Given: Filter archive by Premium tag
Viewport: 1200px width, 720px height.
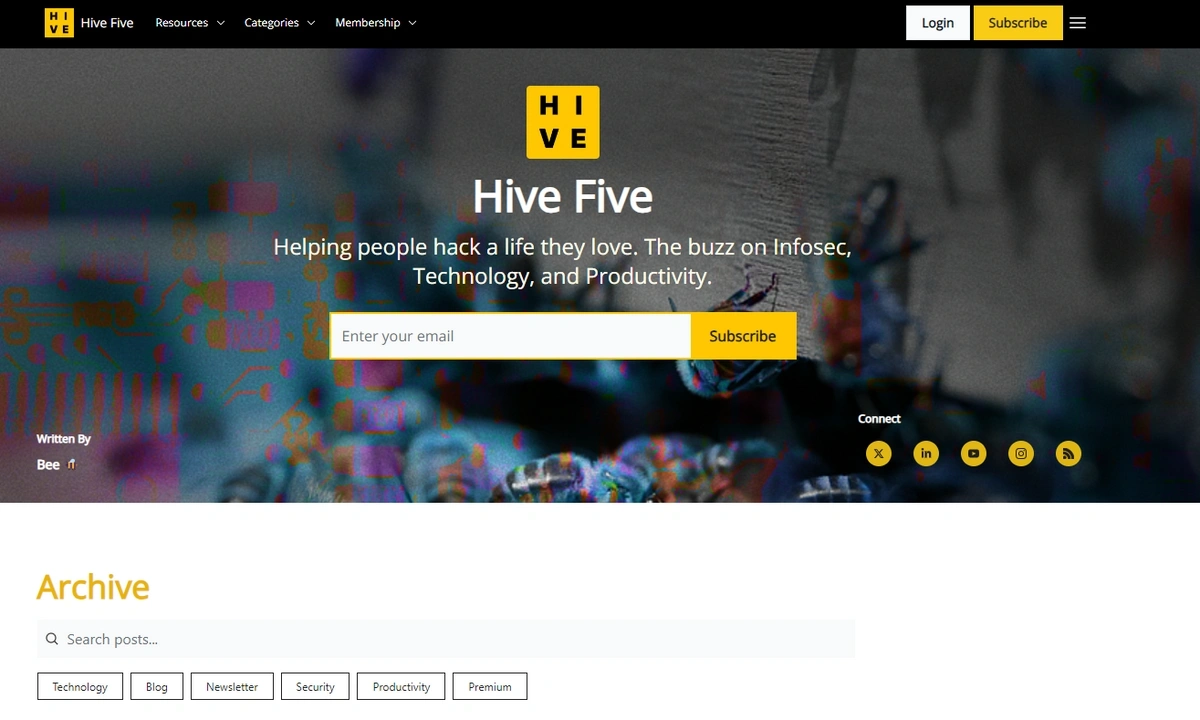Looking at the screenshot, I should click(x=490, y=687).
